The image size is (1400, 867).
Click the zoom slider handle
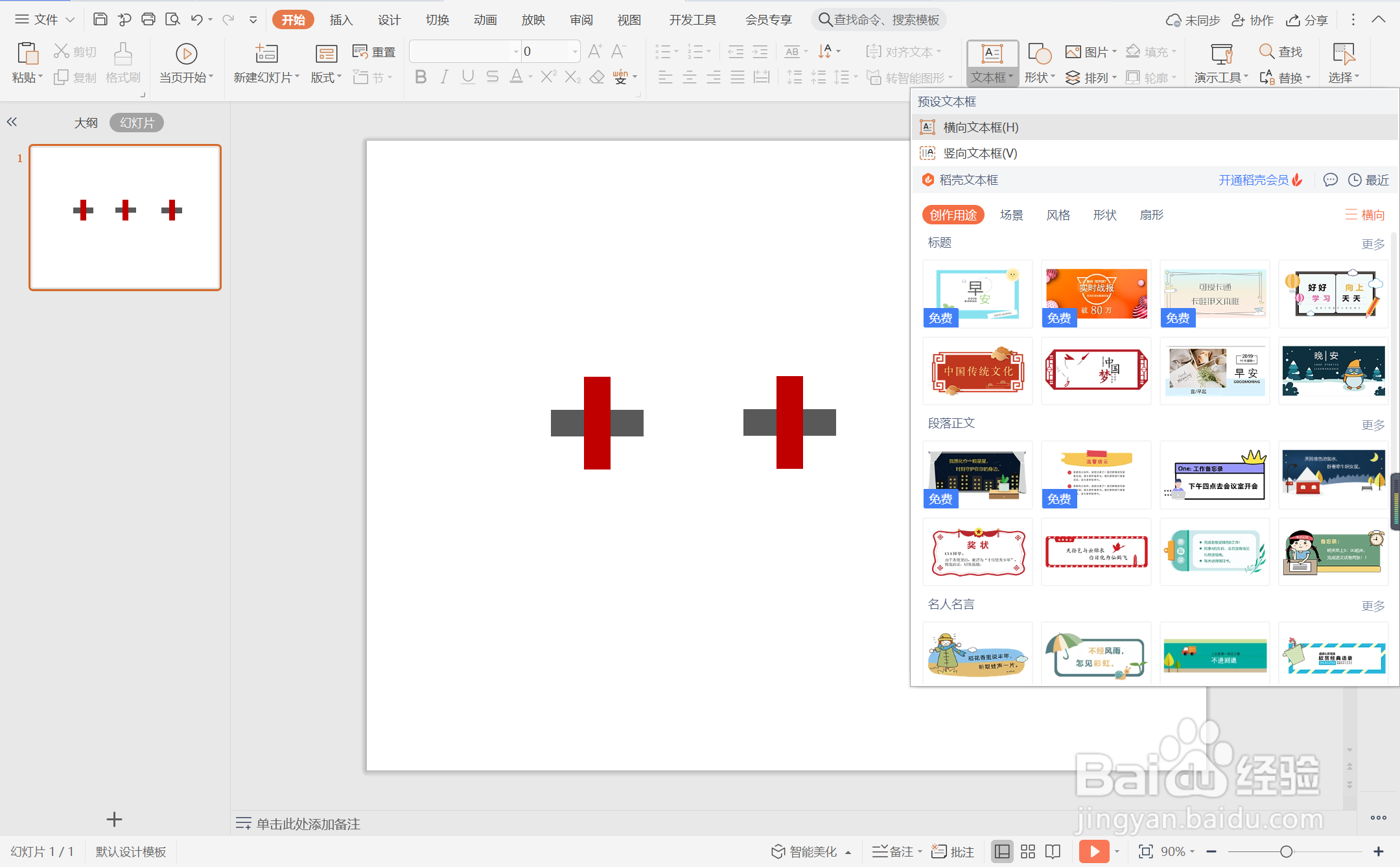pos(1287,851)
